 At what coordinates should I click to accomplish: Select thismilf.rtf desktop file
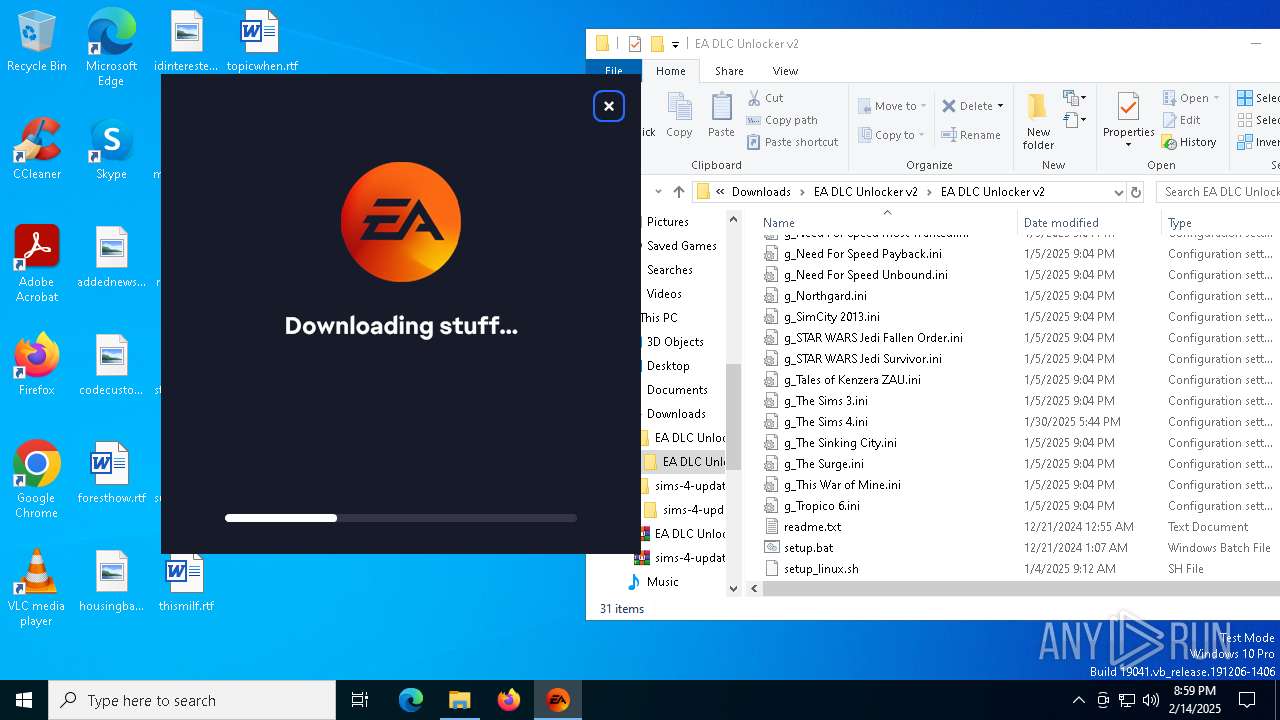[186, 582]
